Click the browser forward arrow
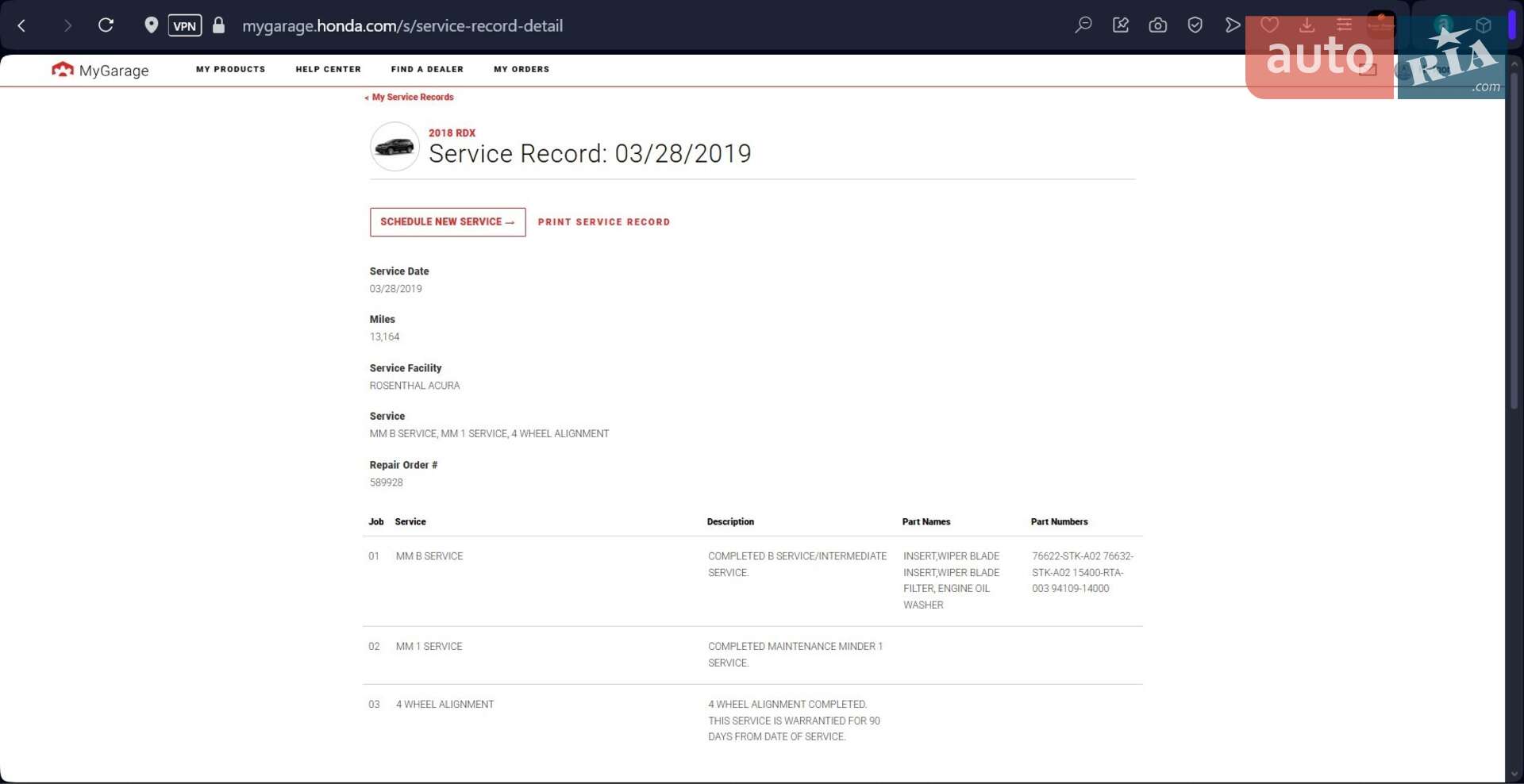The image size is (1524, 784). [67, 25]
